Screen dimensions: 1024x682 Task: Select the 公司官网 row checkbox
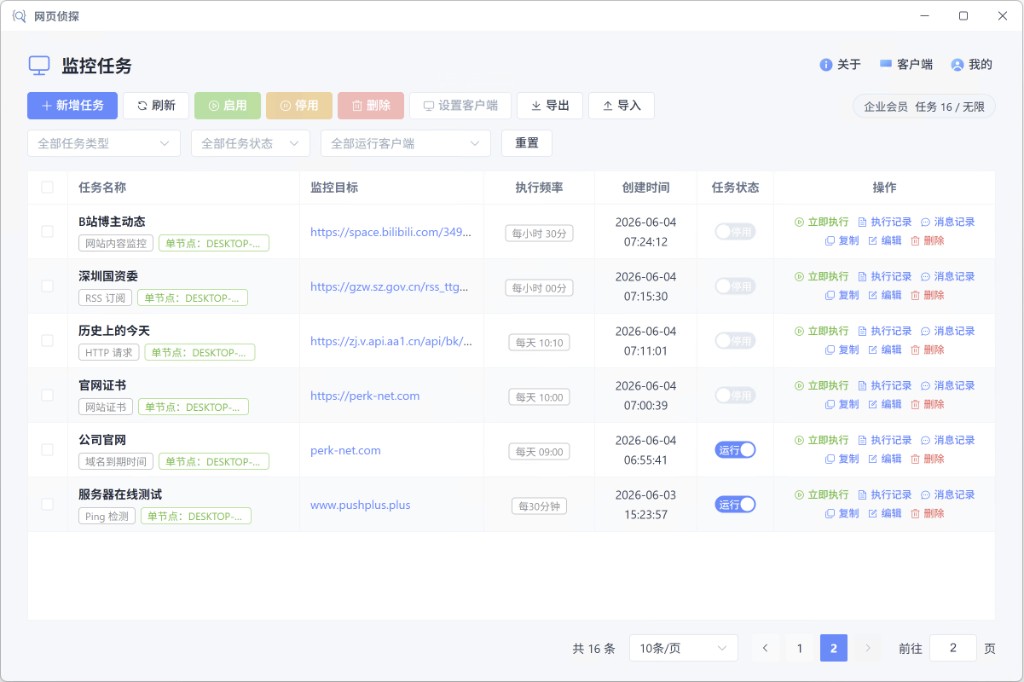click(x=47, y=450)
